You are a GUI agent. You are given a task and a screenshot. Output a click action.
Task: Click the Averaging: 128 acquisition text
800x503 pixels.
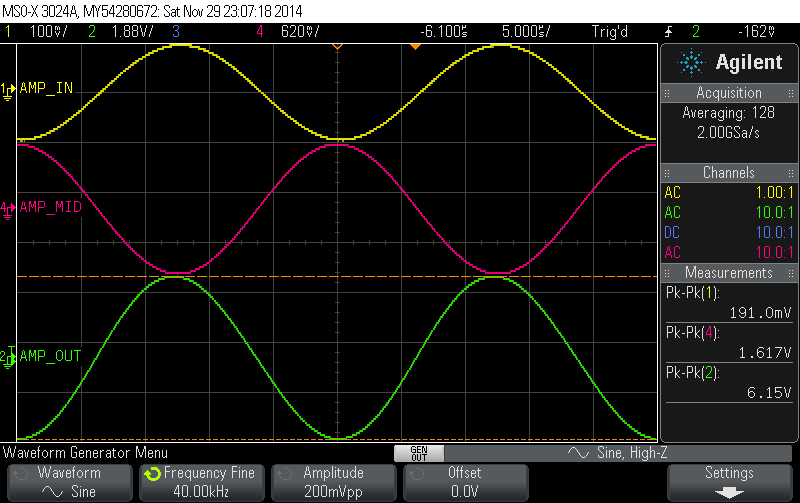point(729,113)
